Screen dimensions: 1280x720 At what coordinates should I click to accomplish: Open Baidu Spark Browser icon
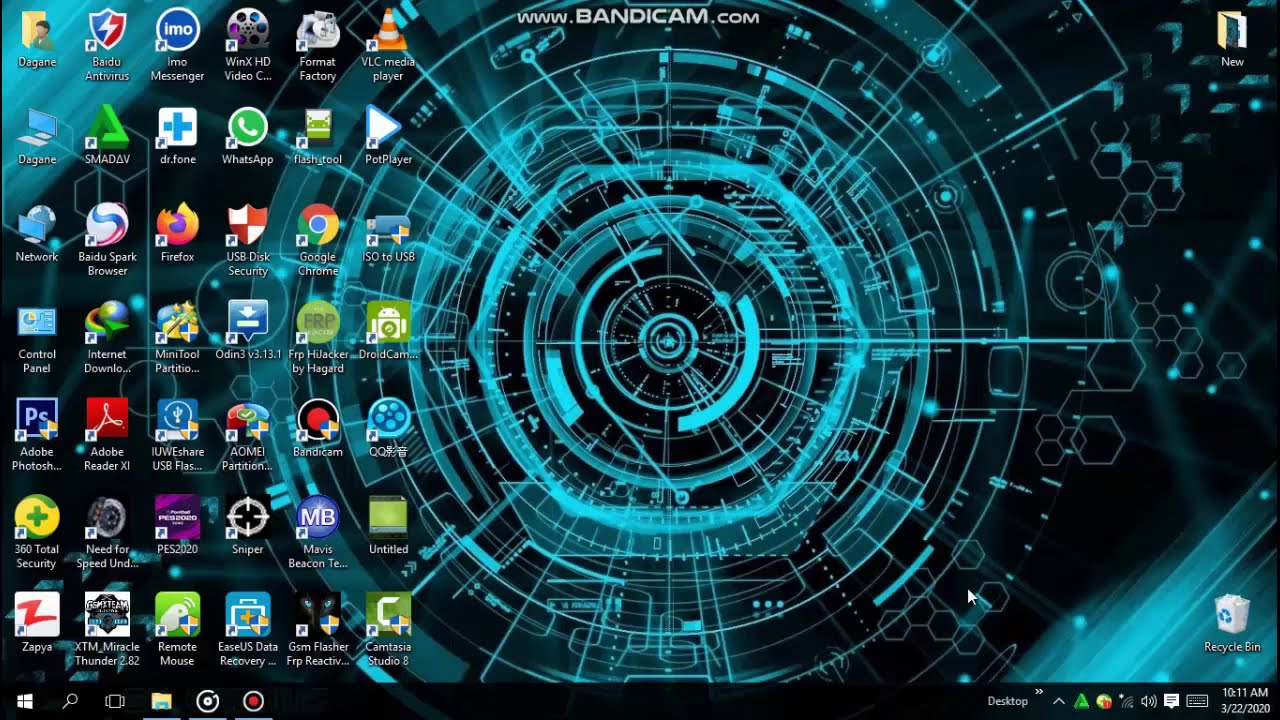[x=107, y=240]
